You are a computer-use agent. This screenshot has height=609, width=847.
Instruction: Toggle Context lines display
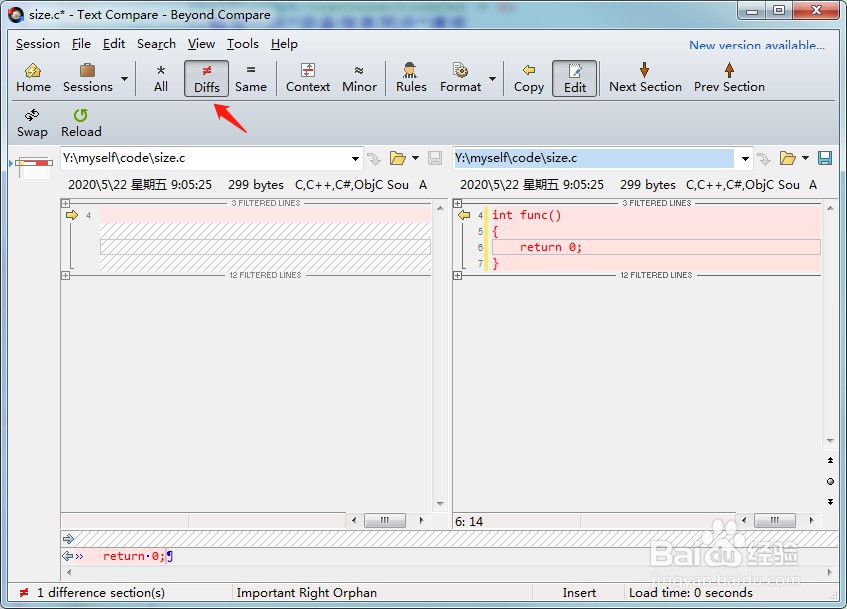[x=308, y=78]
